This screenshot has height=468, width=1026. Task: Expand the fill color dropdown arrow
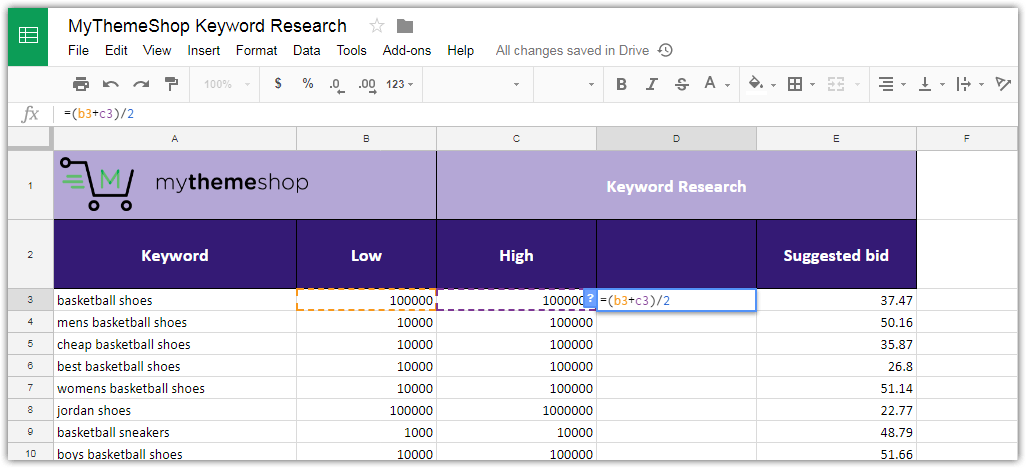[773, 85]
